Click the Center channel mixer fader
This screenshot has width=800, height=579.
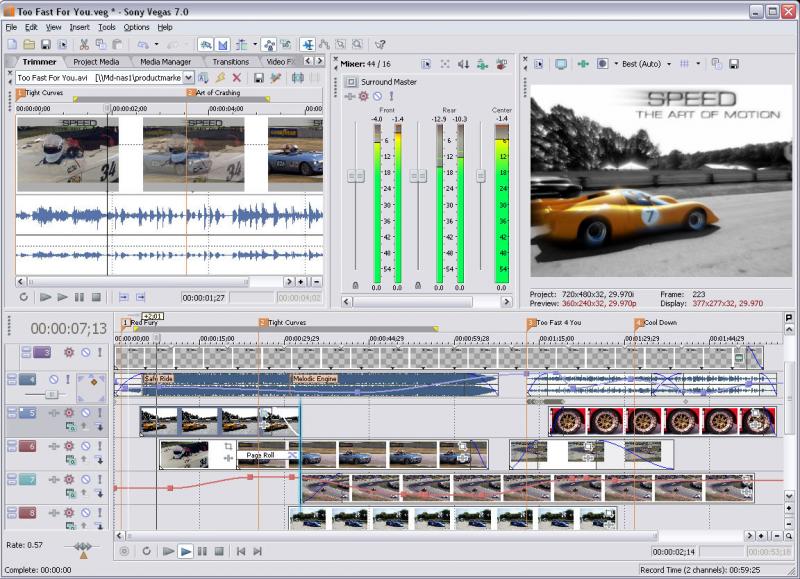click(481, 176)
